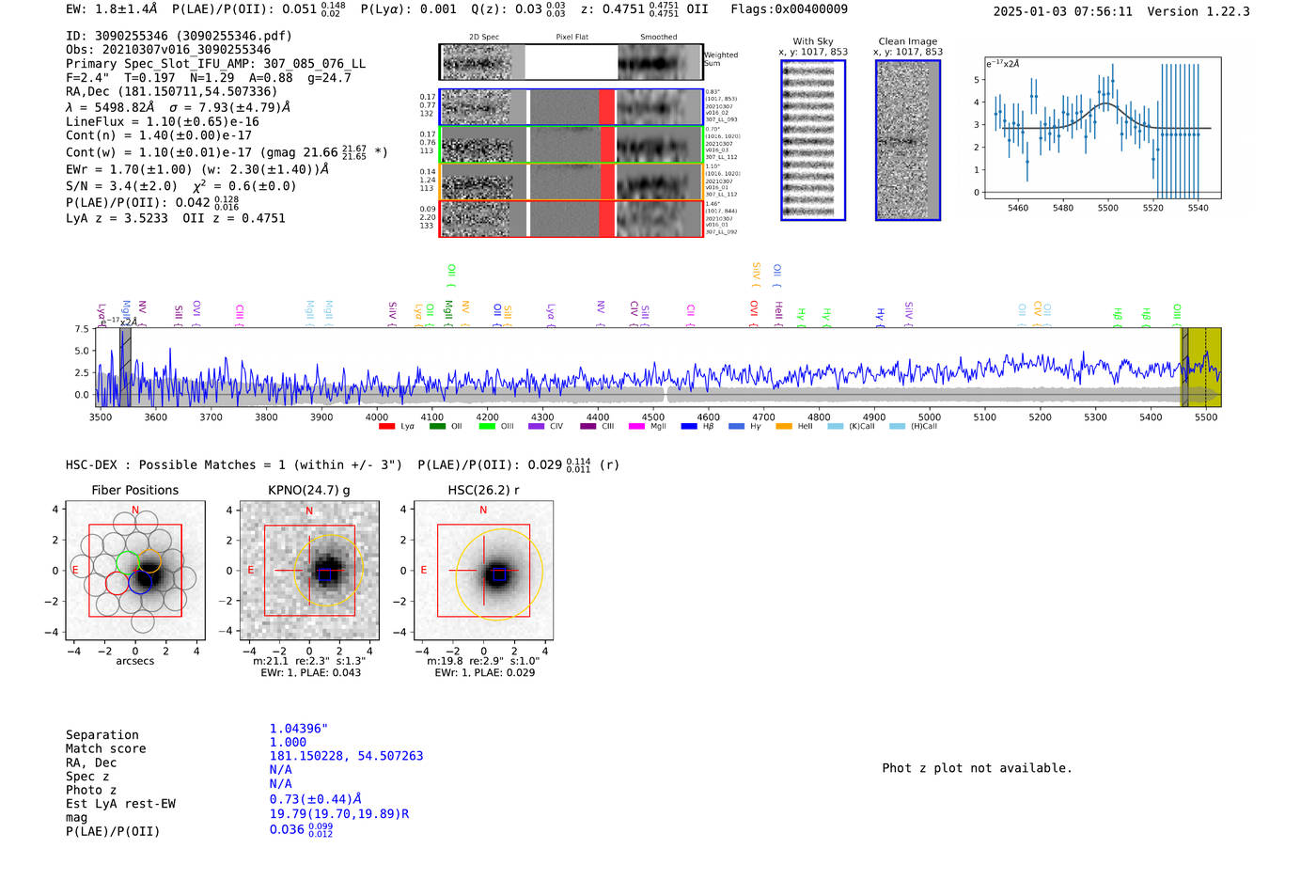Select the red-bordered fiber 2D spectrum row
Image resolution: width=1316 pixels, height=896 pixels.
571,218
